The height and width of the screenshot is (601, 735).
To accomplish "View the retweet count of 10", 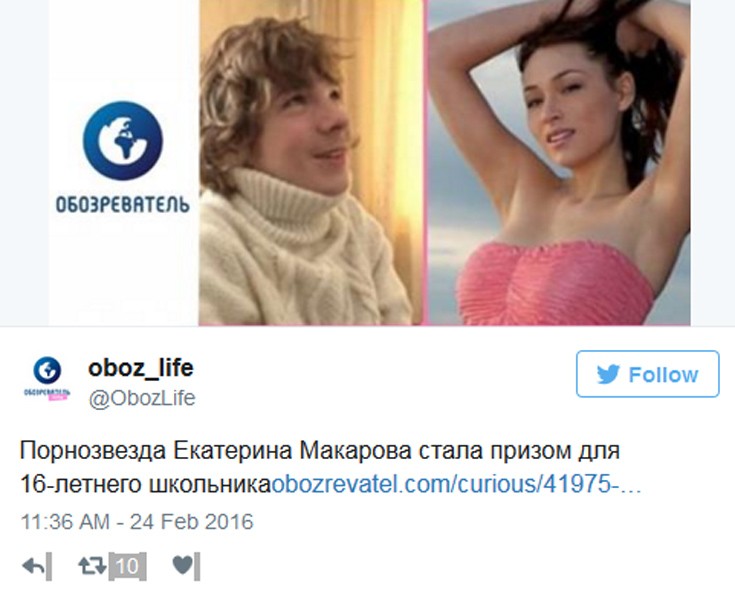I will (x=127, y=566).
